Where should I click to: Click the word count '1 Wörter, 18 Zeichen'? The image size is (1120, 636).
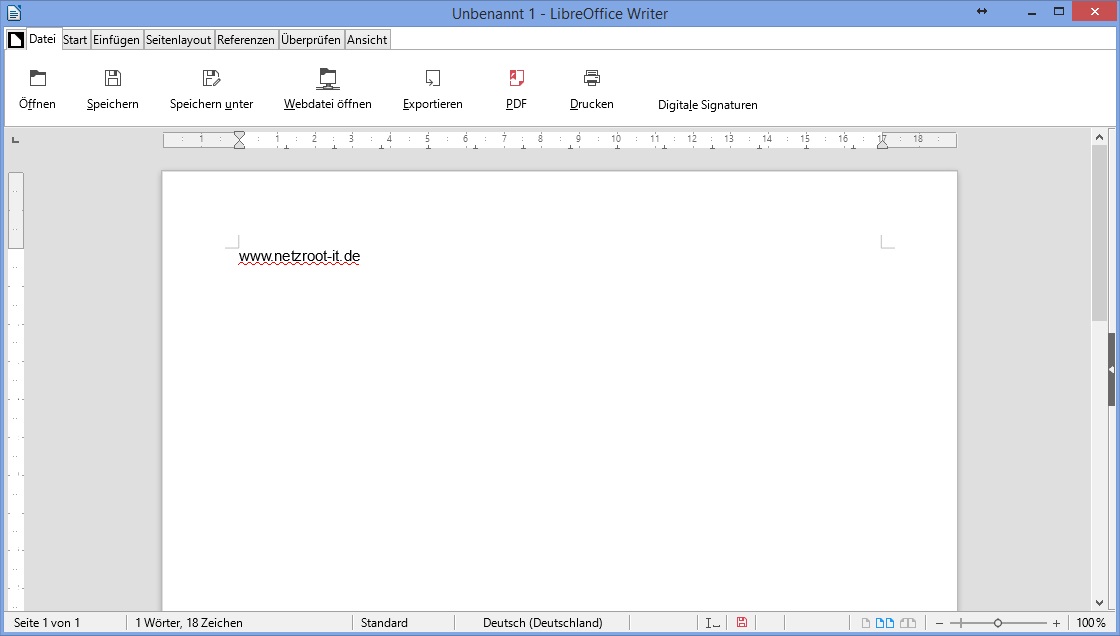(x=189, y=623)
